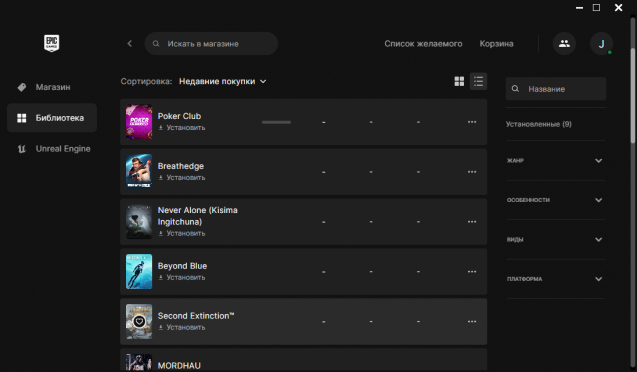Open the J account profile avatar
The width and height of the screenshot is (637, 372).
[601, 43]
